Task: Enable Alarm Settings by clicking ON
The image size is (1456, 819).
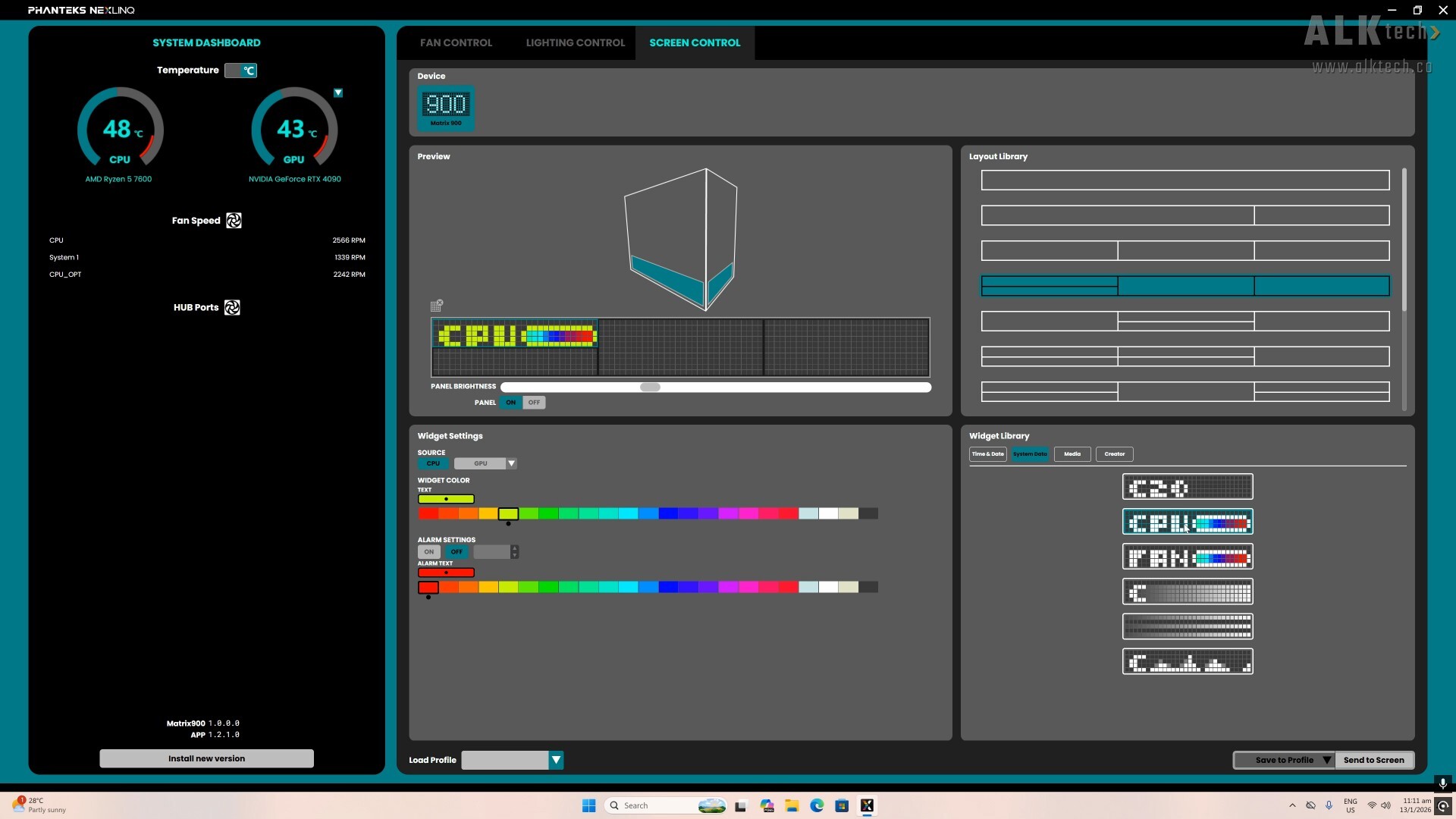Action: click(x=429, y=551)
